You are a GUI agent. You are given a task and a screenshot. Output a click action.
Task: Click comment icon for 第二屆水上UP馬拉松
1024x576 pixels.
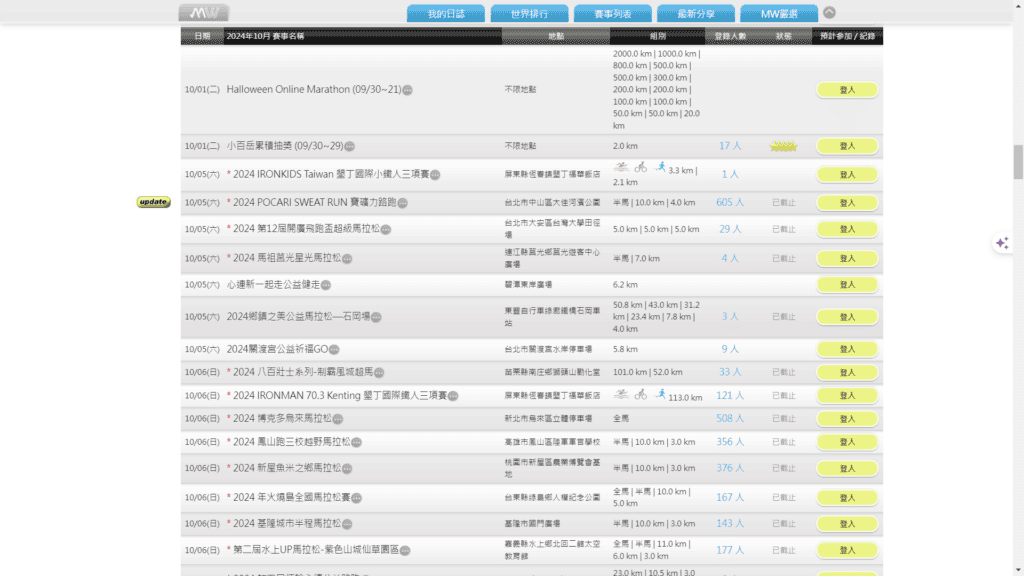[x=405, y=551]
